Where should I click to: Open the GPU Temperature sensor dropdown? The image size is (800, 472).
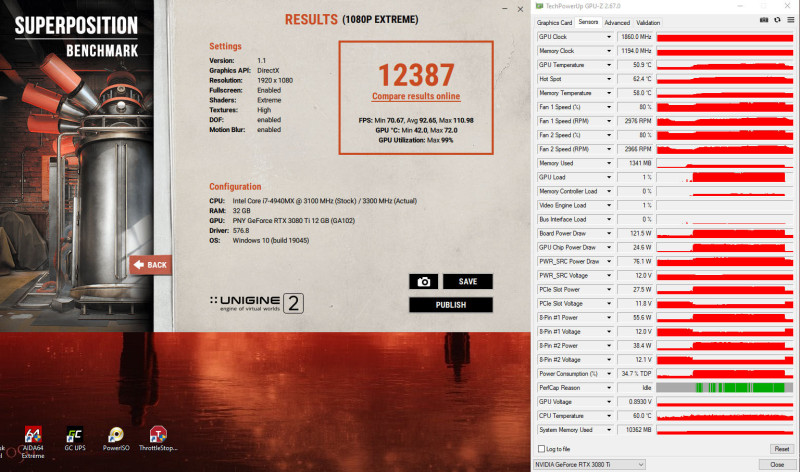click(x=609, y=65)
